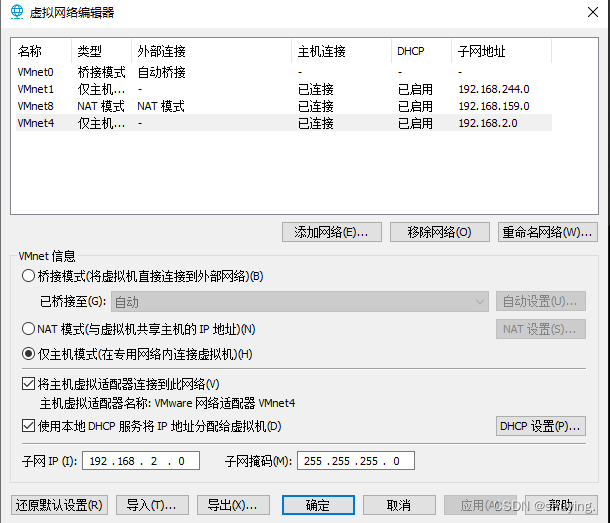The width and height of the screenshot is (610, 523).
Task: Select the VMnet8 row
Action: 284,106
